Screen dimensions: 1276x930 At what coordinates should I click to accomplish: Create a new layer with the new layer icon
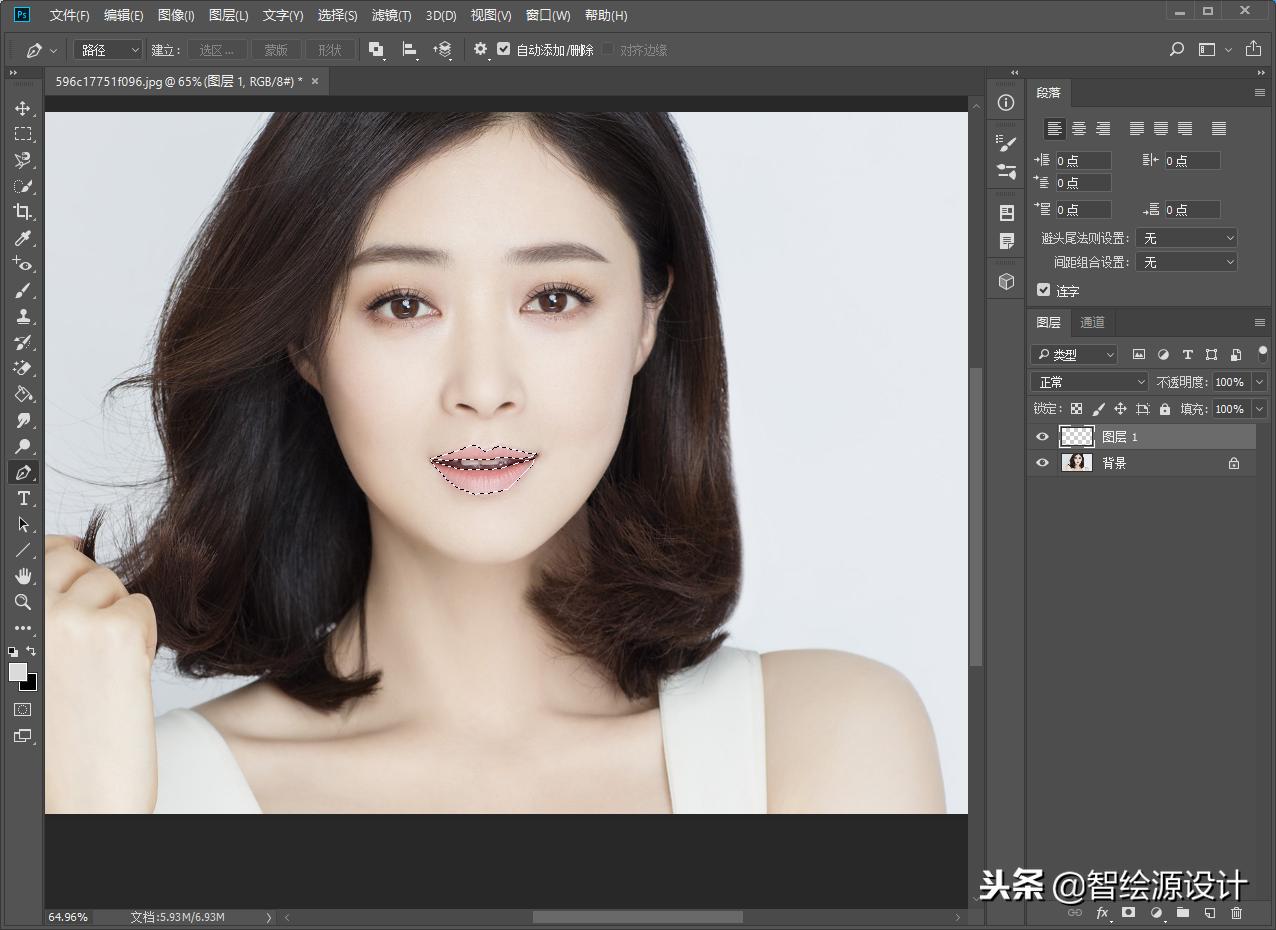click(x=1209, y=913)
